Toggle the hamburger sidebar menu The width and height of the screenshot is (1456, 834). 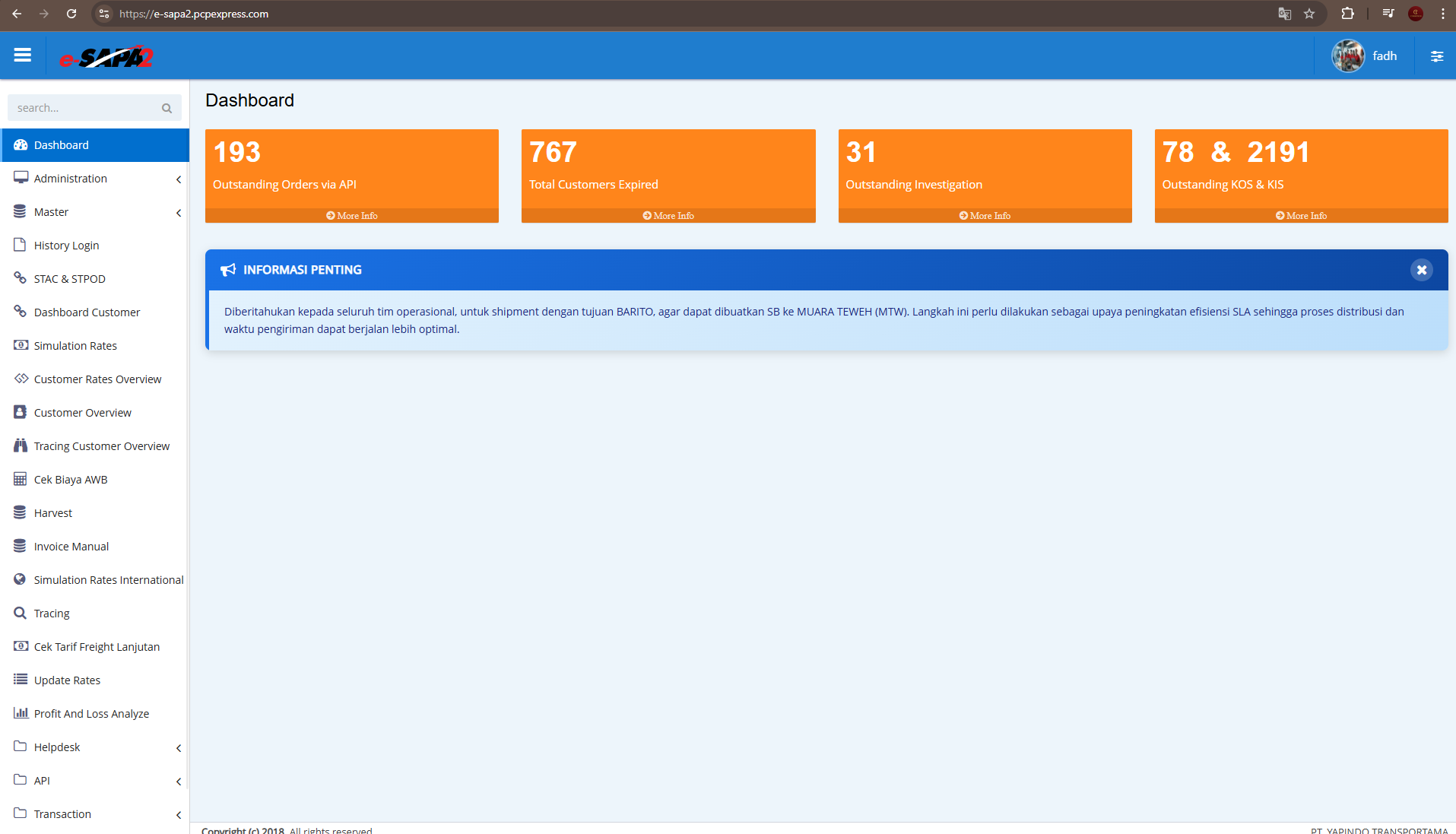click(x=23, y=55)
